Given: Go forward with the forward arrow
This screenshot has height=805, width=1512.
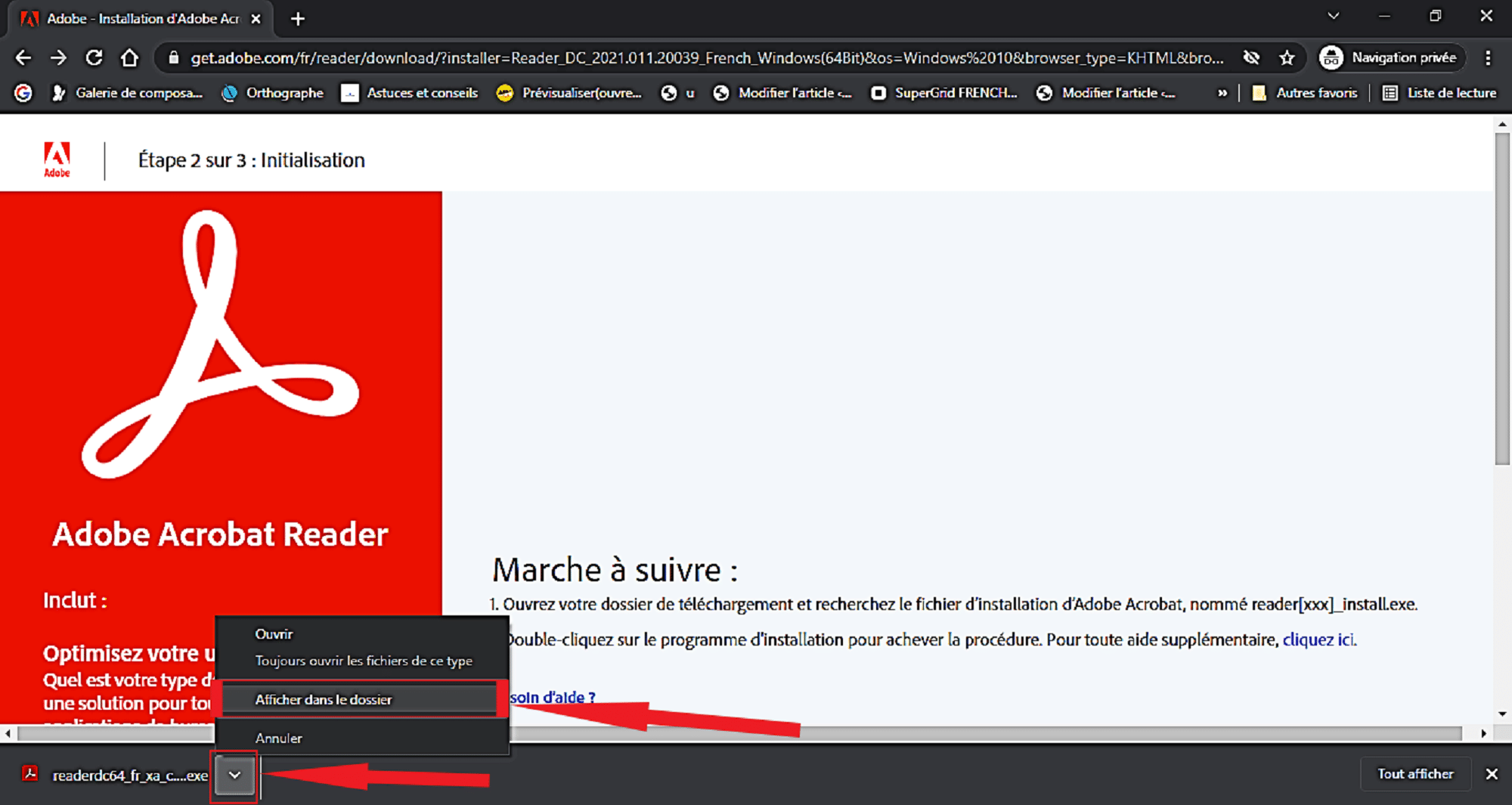Looking at the screenshot, I should [58, 57].
